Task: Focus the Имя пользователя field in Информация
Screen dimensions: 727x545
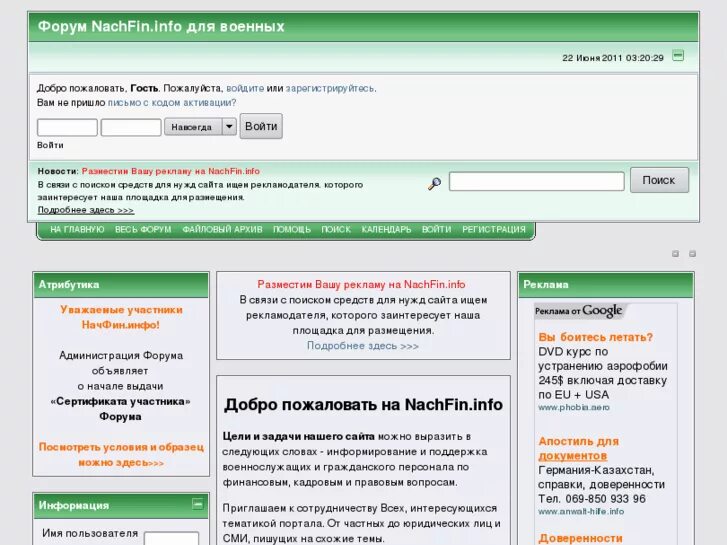Action: pyautogui.click(x=171, y=538)
